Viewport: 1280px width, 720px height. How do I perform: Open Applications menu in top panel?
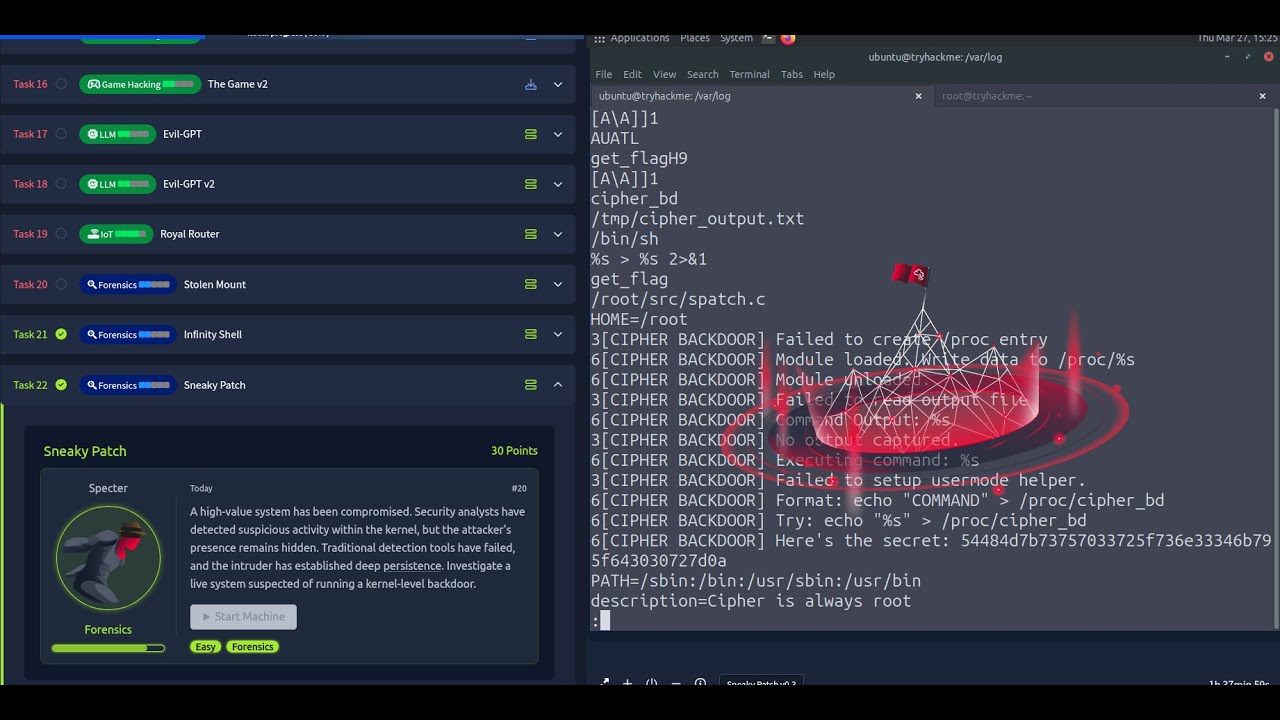(639, 38)
